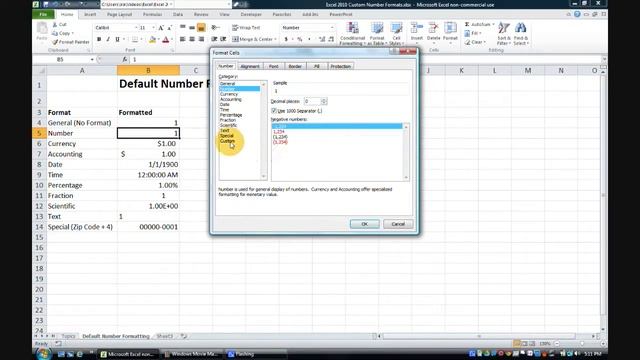
Task: Open the Data ribbon tab
Action: [178, 14]
